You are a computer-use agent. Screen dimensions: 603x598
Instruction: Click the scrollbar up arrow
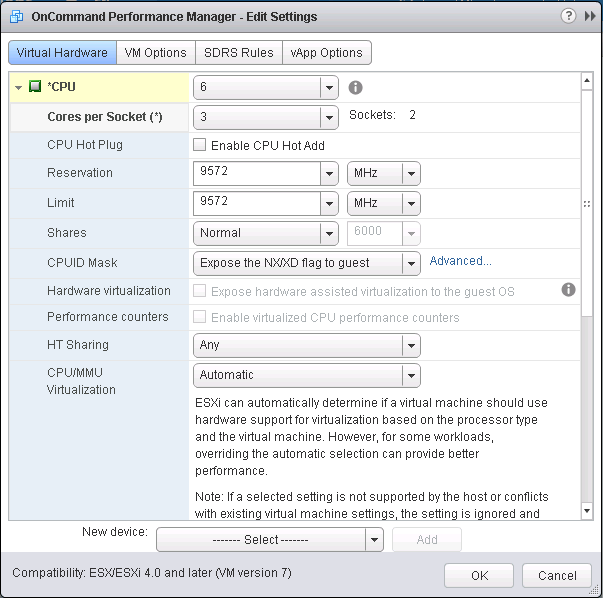pos(587,81)
